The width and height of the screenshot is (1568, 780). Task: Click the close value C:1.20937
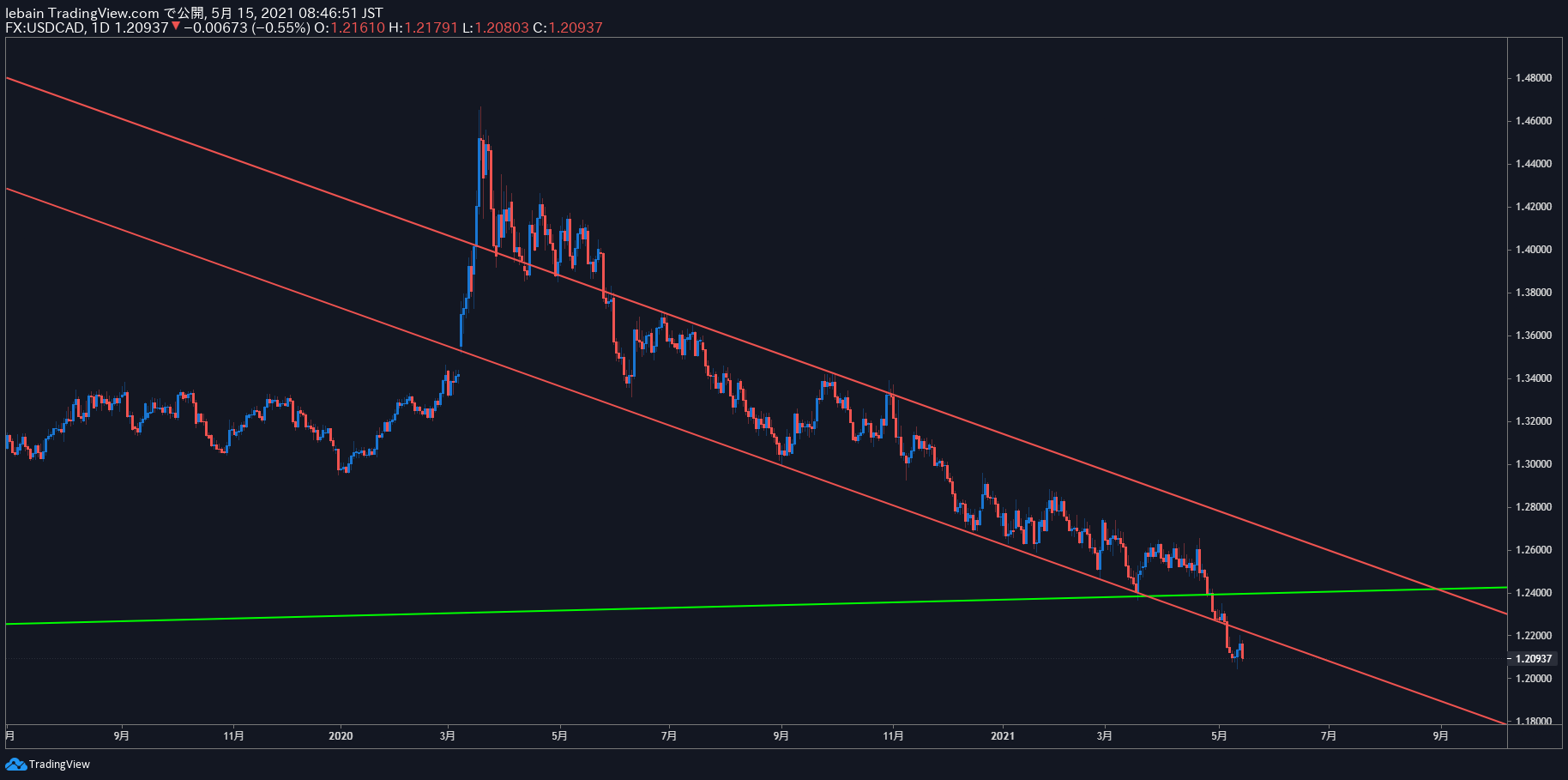point(568,27)
